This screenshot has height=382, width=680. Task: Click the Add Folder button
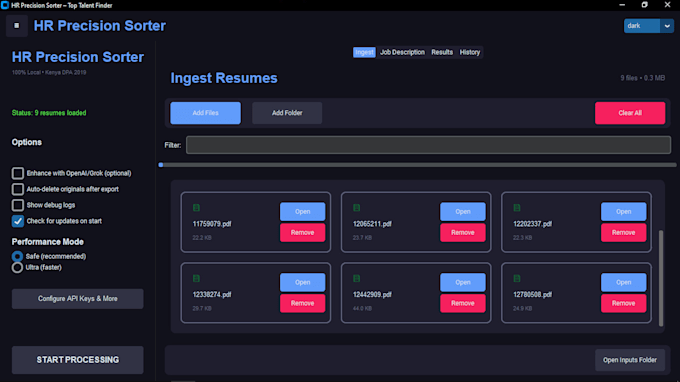(x=287, y=113)
